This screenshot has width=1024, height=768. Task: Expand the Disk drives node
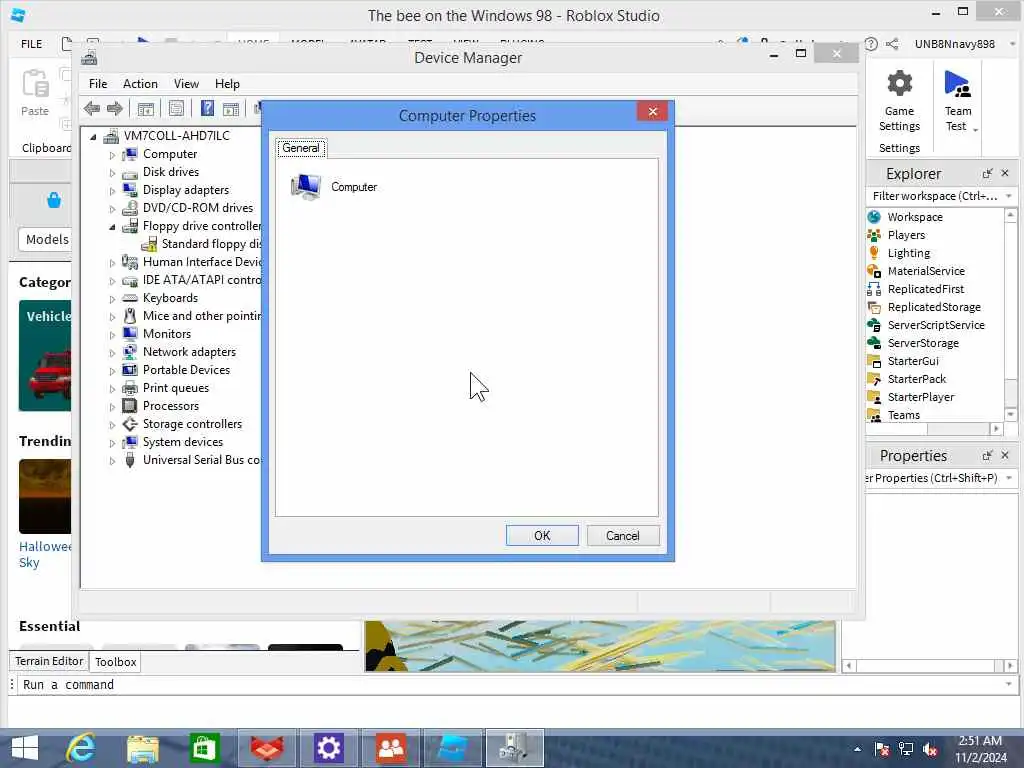pos(112,173)
